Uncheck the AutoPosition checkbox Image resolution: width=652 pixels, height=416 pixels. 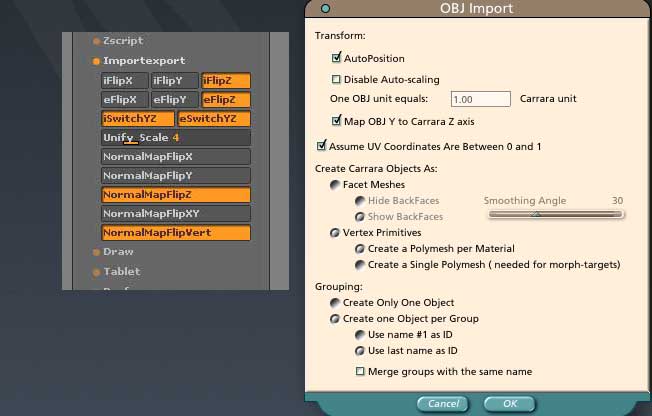pyautogui.click(x=336, y=58)
